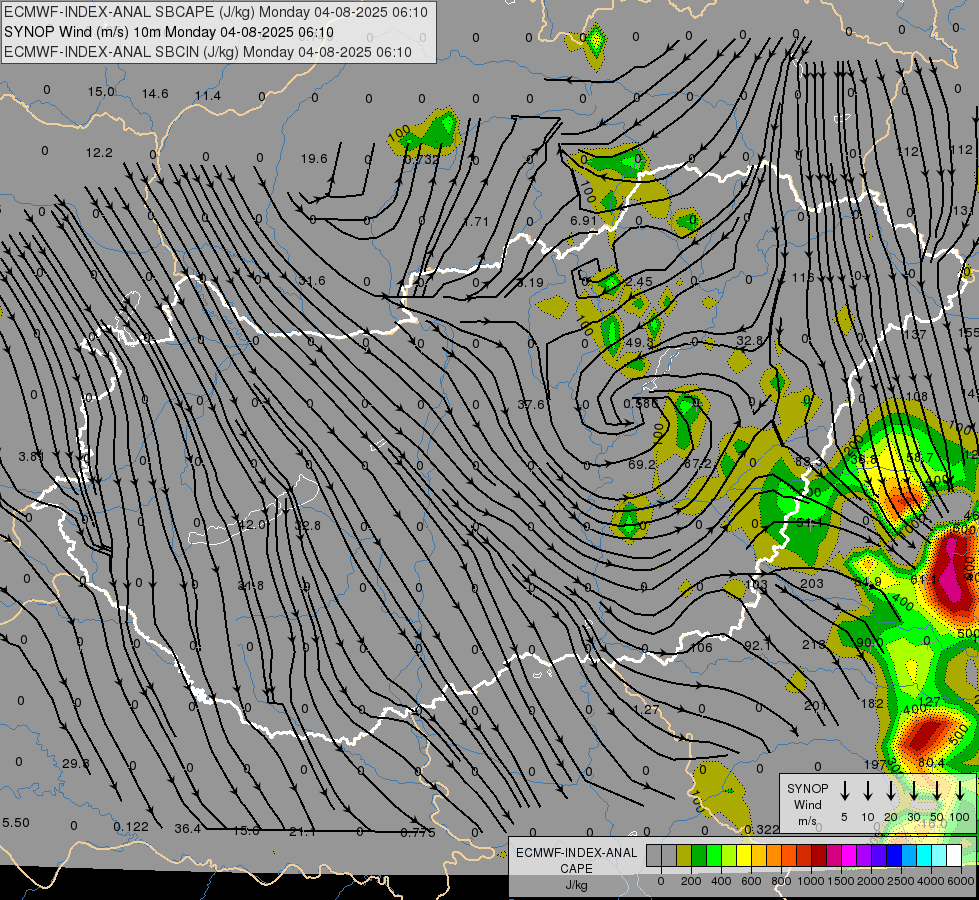Click the SYNOP Wind 10m title line

(169, 32)
